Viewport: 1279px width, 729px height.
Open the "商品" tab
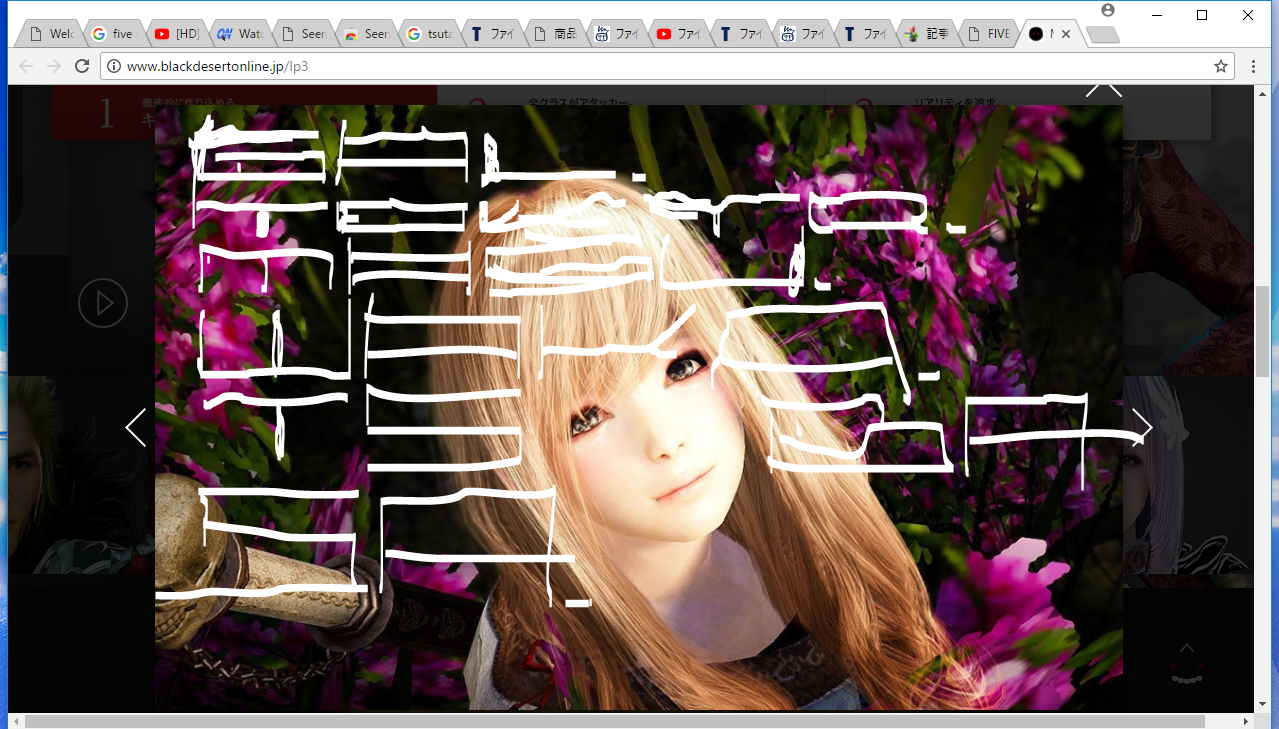tap(554, 34)
